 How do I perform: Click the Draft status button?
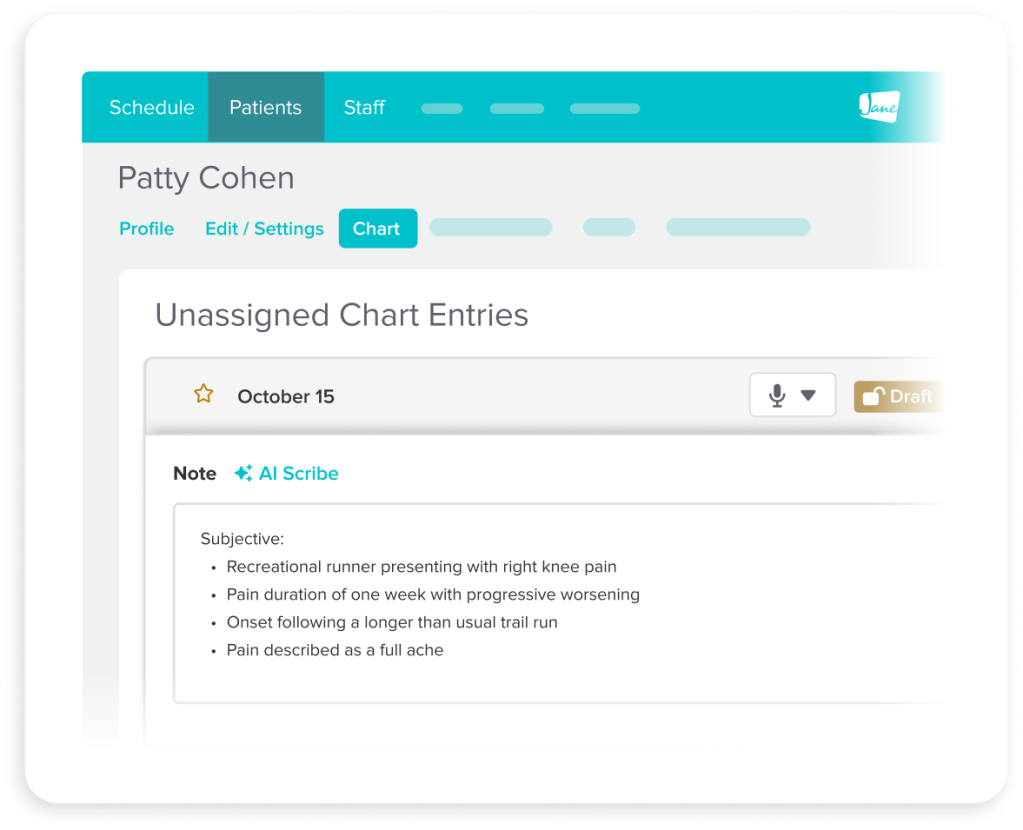900,395
